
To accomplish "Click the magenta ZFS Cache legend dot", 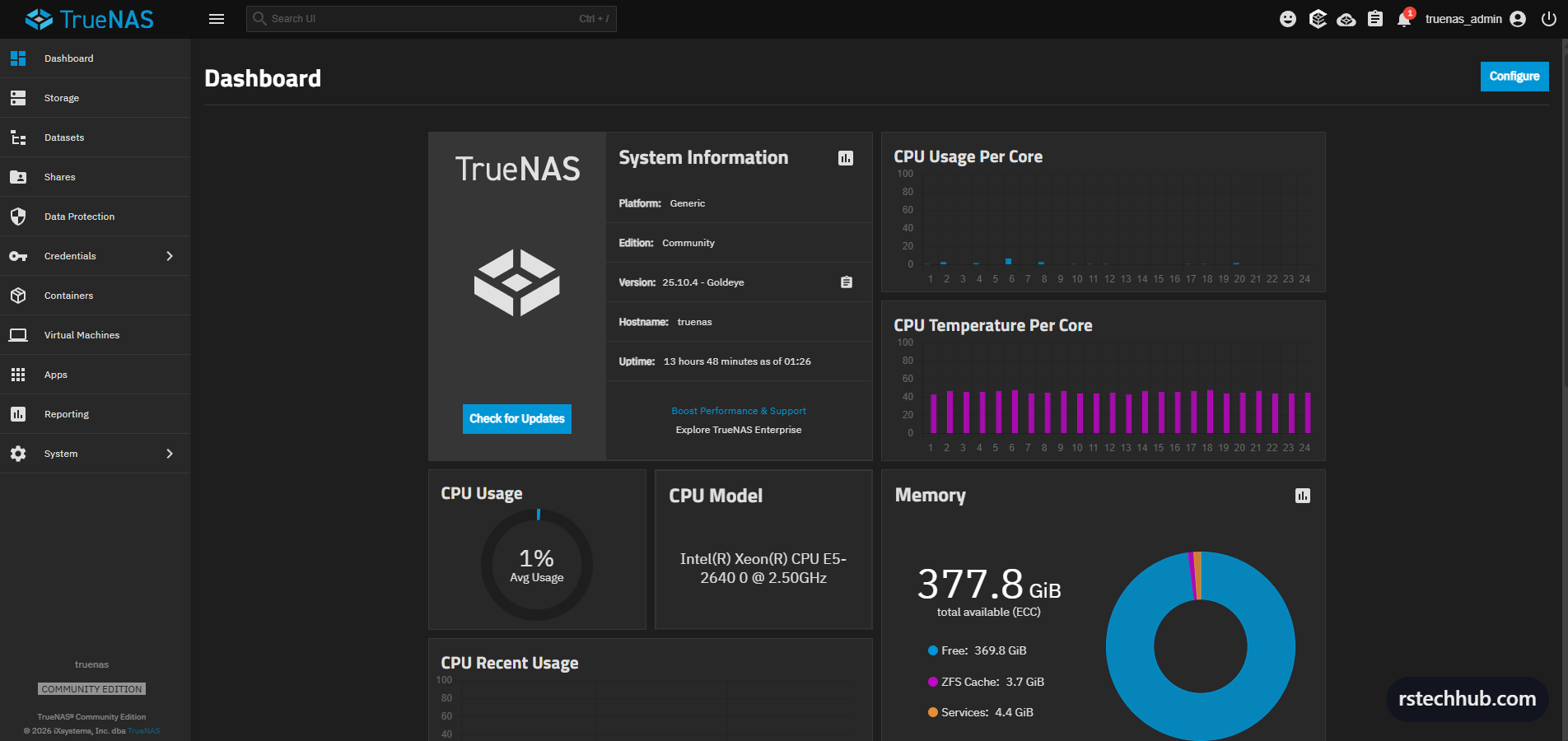I will (x=933, y=682).
